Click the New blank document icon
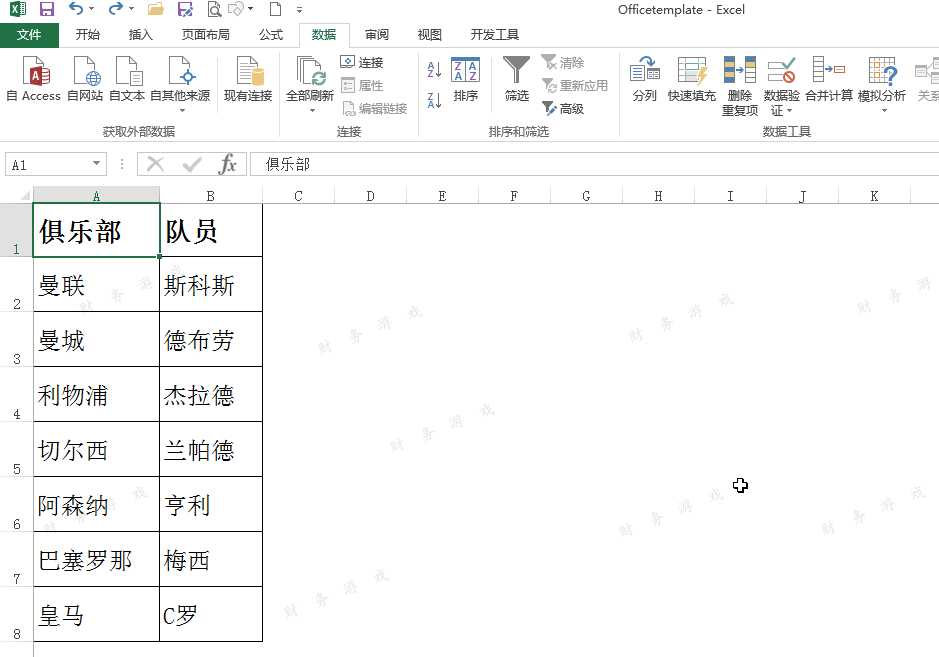This screenshot has width=939, height=657. pos(275,9)
